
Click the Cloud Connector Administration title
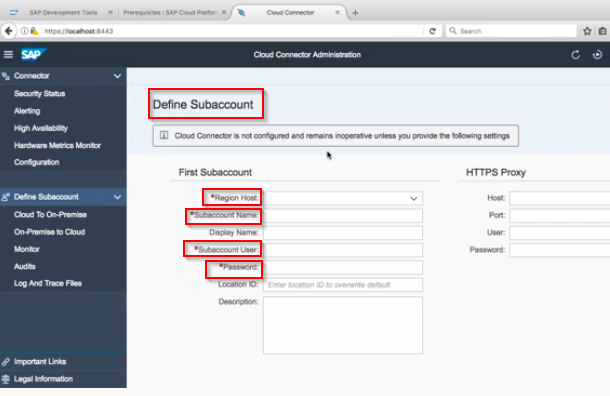point(307,55)
